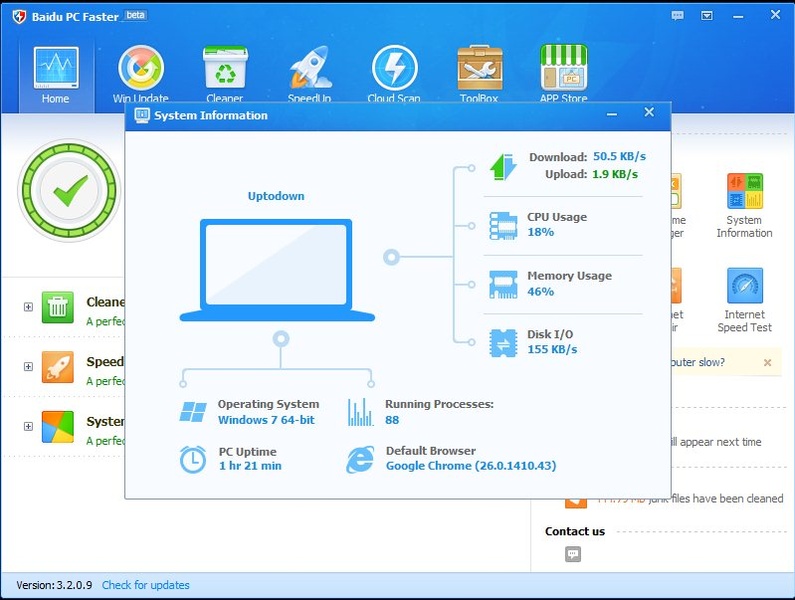This screenshot has height=600, width=795.
Task: Click the Default Browser Google Chrome value
Action: (x=470, y=466)
